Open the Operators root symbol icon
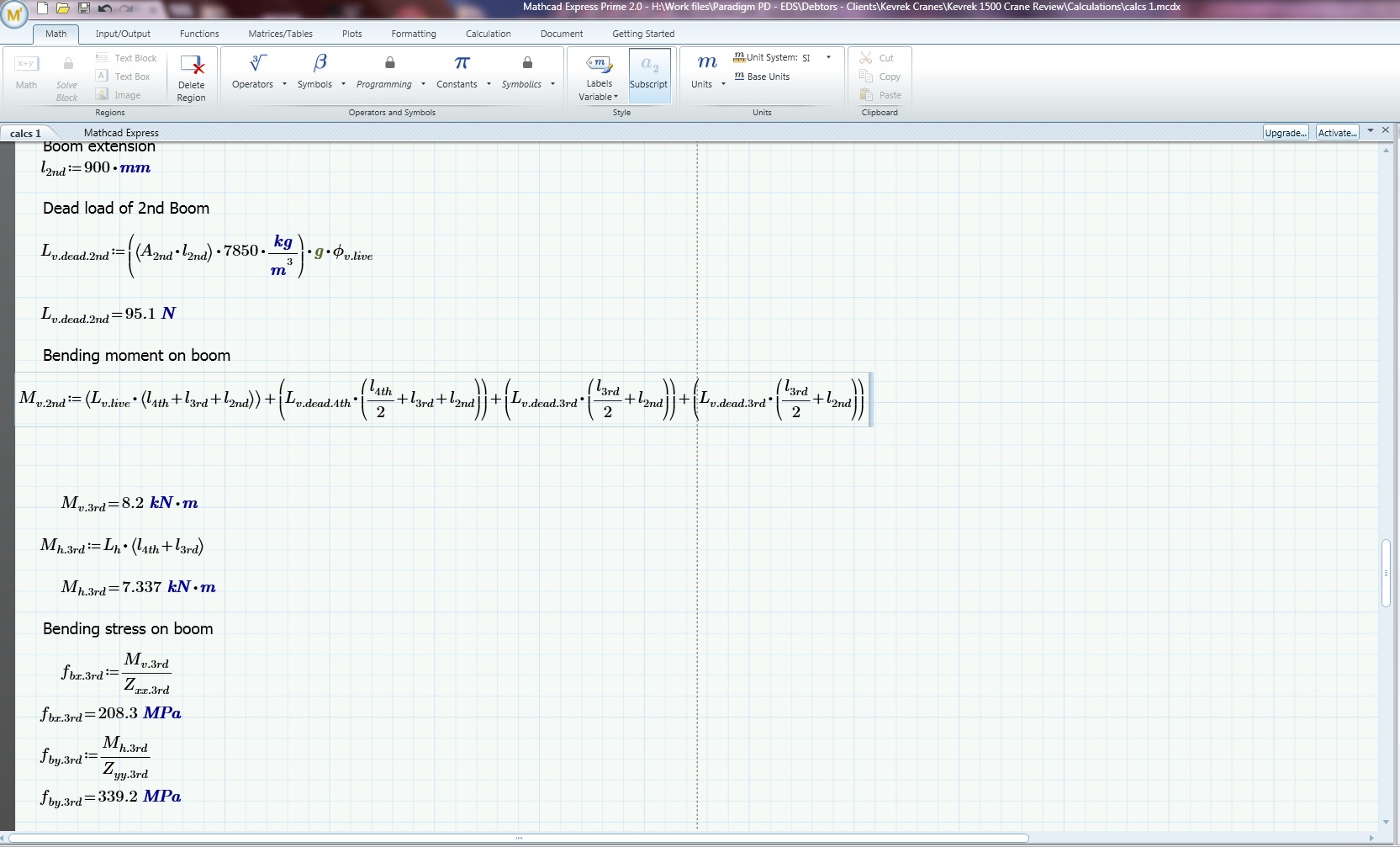This screenshot has height=847, width=1400. [x=258, y=63]
